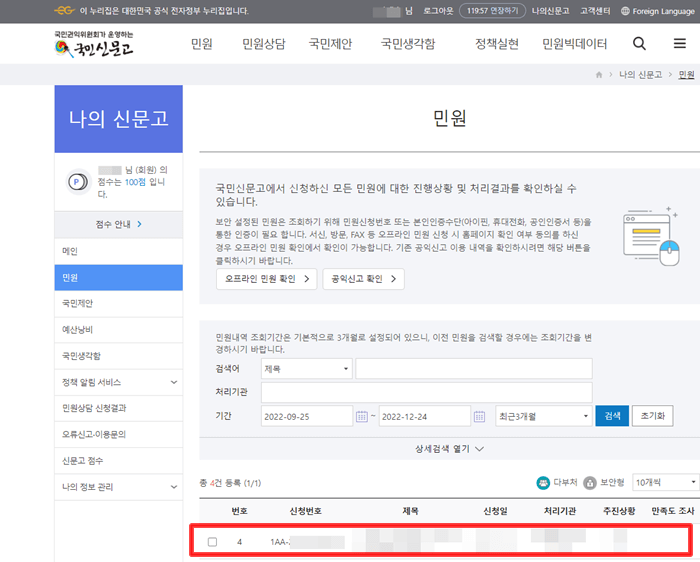Go home via breadcrumb house icon

click(599, 75)
